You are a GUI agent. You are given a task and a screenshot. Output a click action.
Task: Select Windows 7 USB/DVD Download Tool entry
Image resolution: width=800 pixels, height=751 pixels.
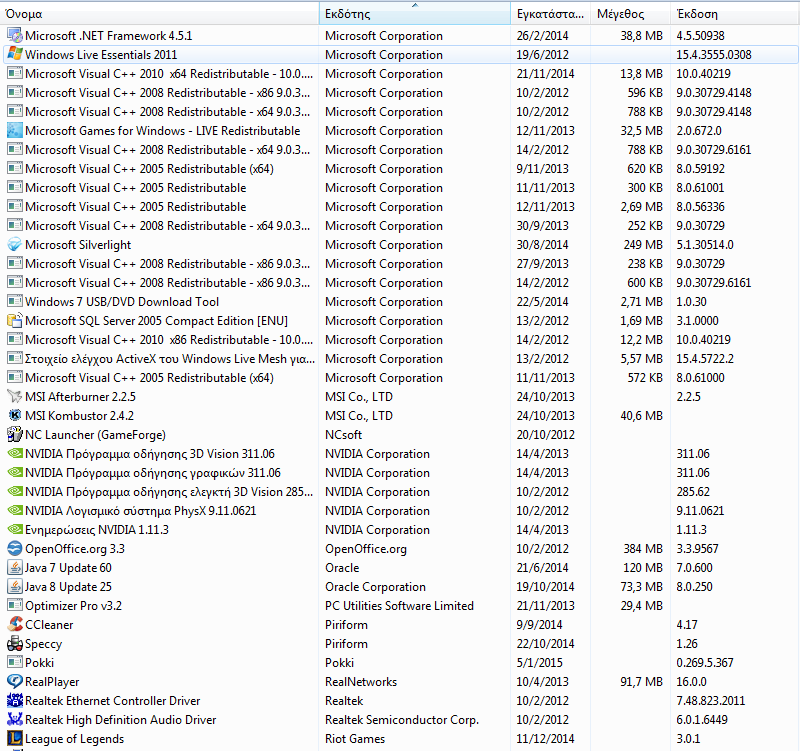[x=401, y=302]
